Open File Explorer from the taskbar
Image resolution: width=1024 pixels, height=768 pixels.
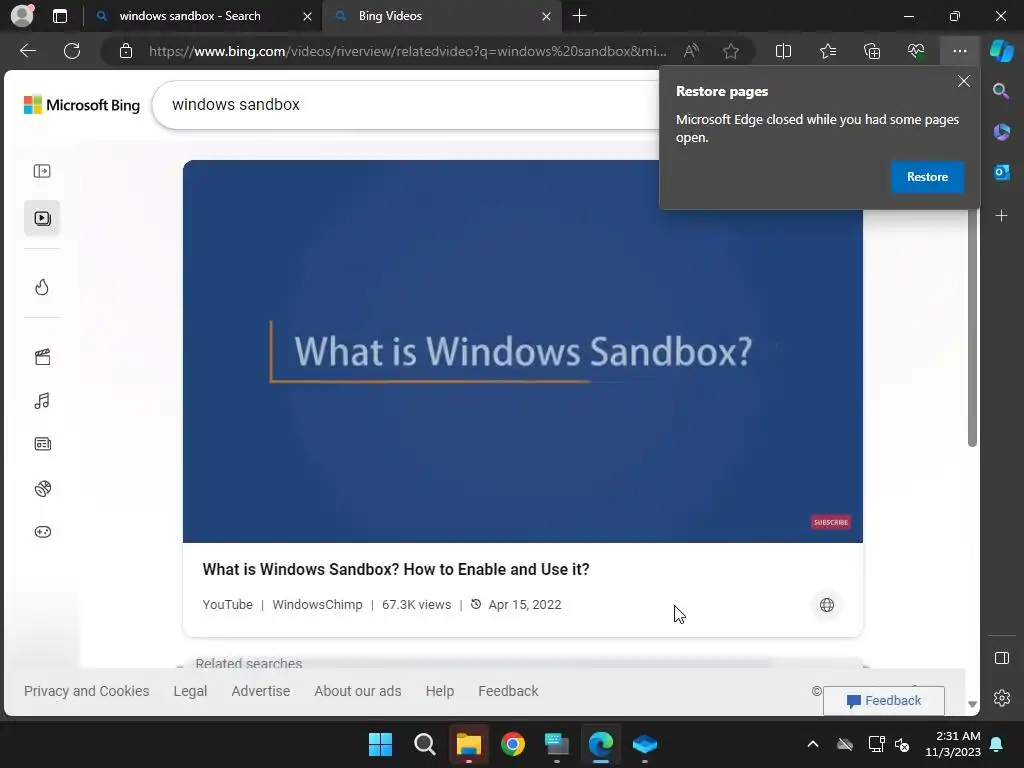click(468, 744)
